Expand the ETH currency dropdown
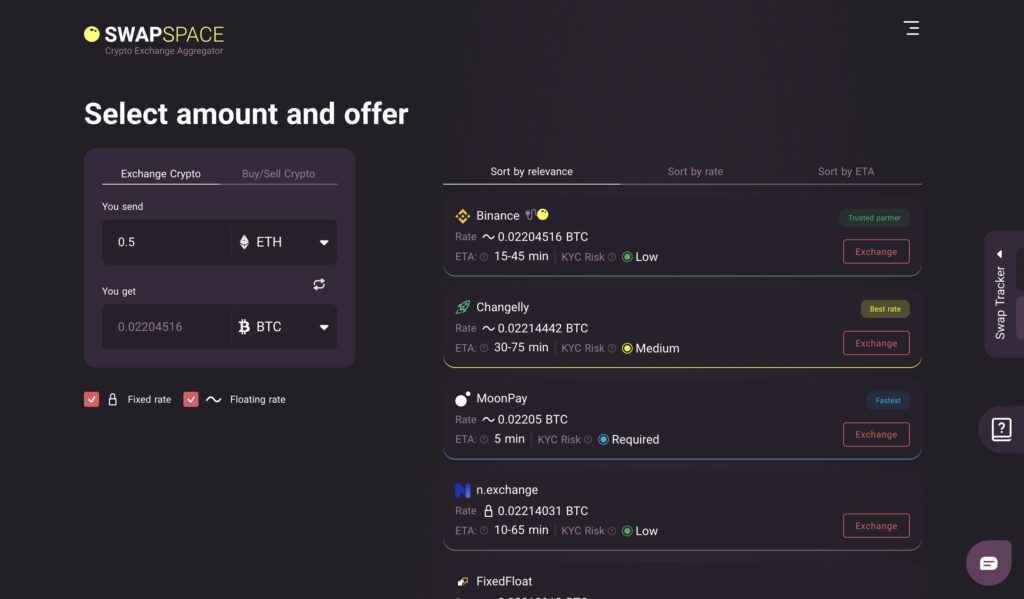 coord(324,242)
